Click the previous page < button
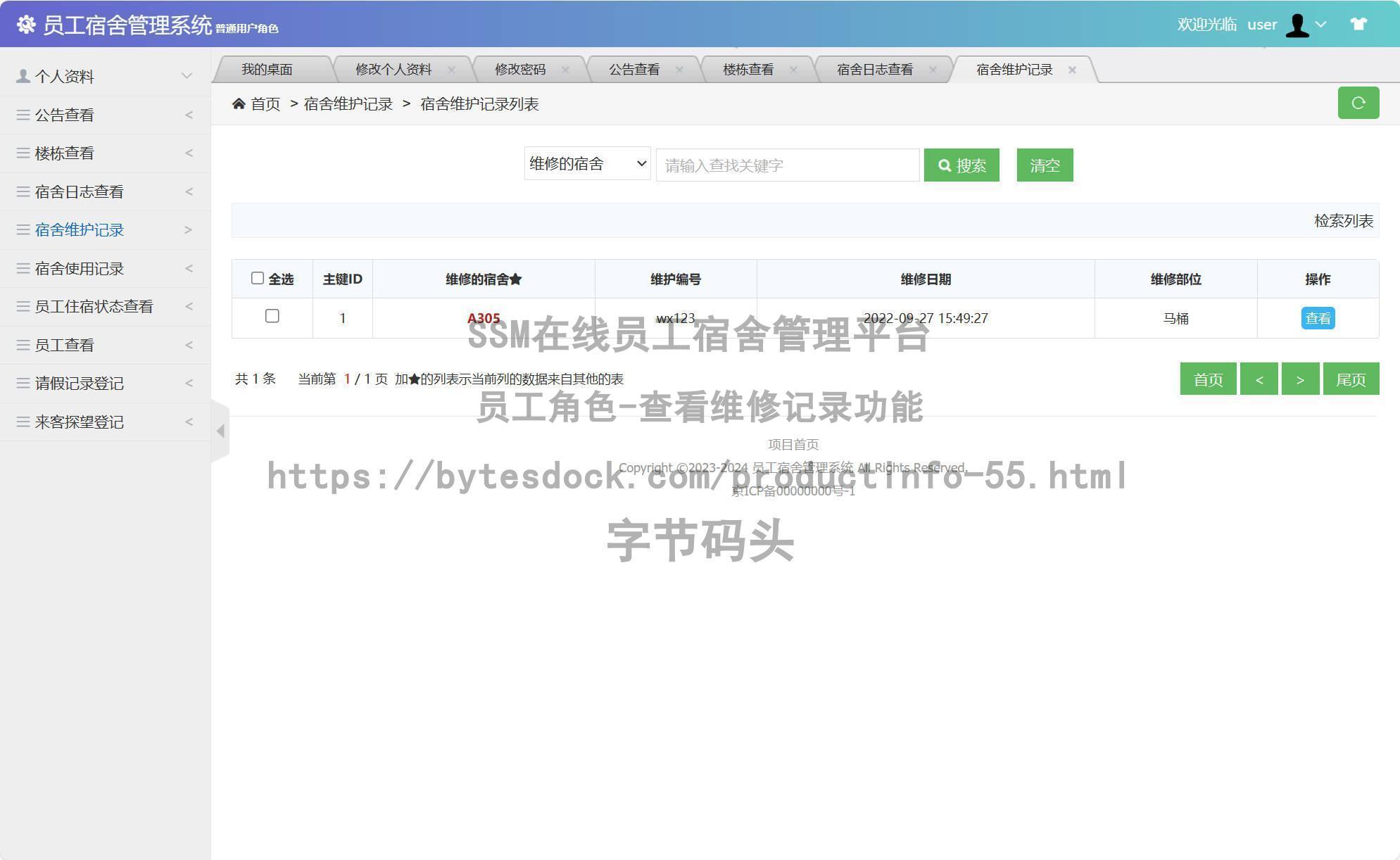The image size is (1400, 860). [1259, 379]
